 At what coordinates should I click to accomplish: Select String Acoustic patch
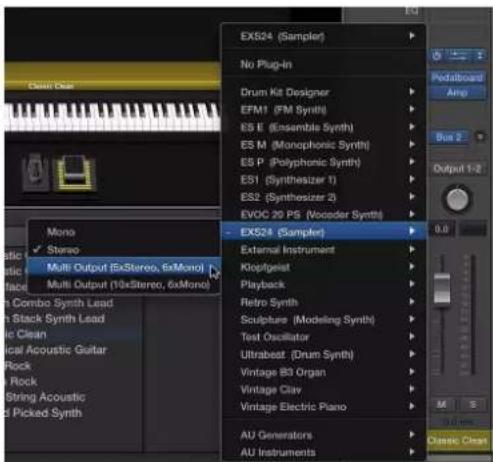click(x=74, y=397)
